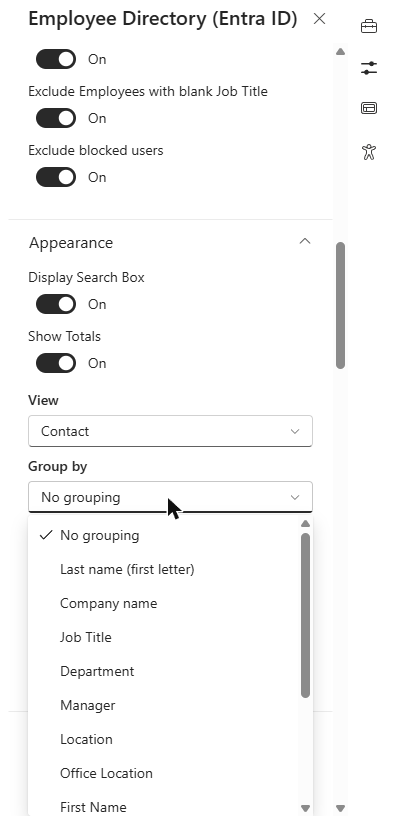Click the pane scrollbar thumb
This screenshot has width=402, height=816.
tap(341, 305)
